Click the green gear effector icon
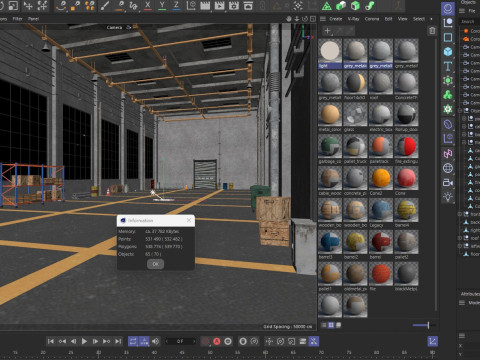Viewport: 480px width, 360px height. click(x=448, y=109)
